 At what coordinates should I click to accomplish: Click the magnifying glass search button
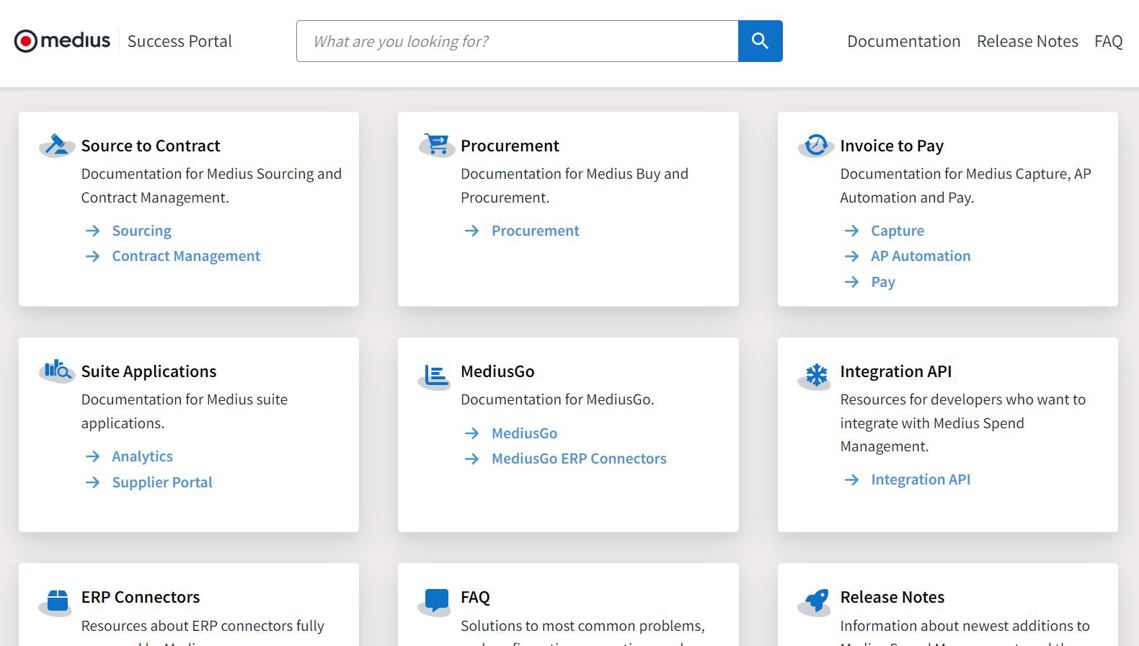[x=760, y=41]
